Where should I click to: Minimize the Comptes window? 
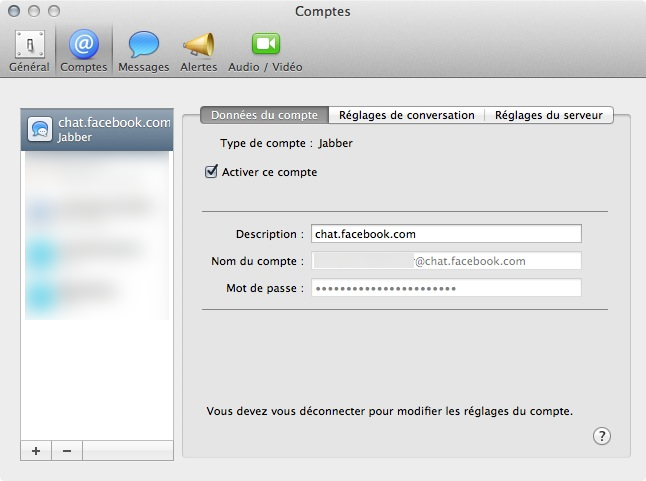point(34,11)
